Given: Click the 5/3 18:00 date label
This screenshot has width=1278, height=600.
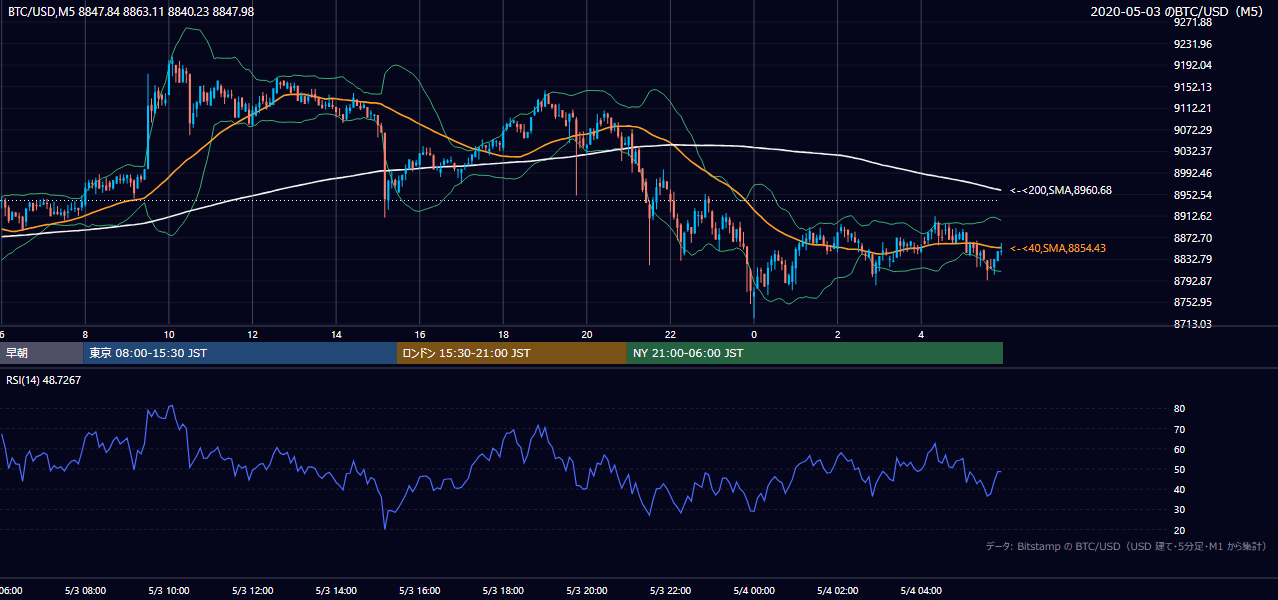Looking at the screenshot, I should tap(503, 591).
